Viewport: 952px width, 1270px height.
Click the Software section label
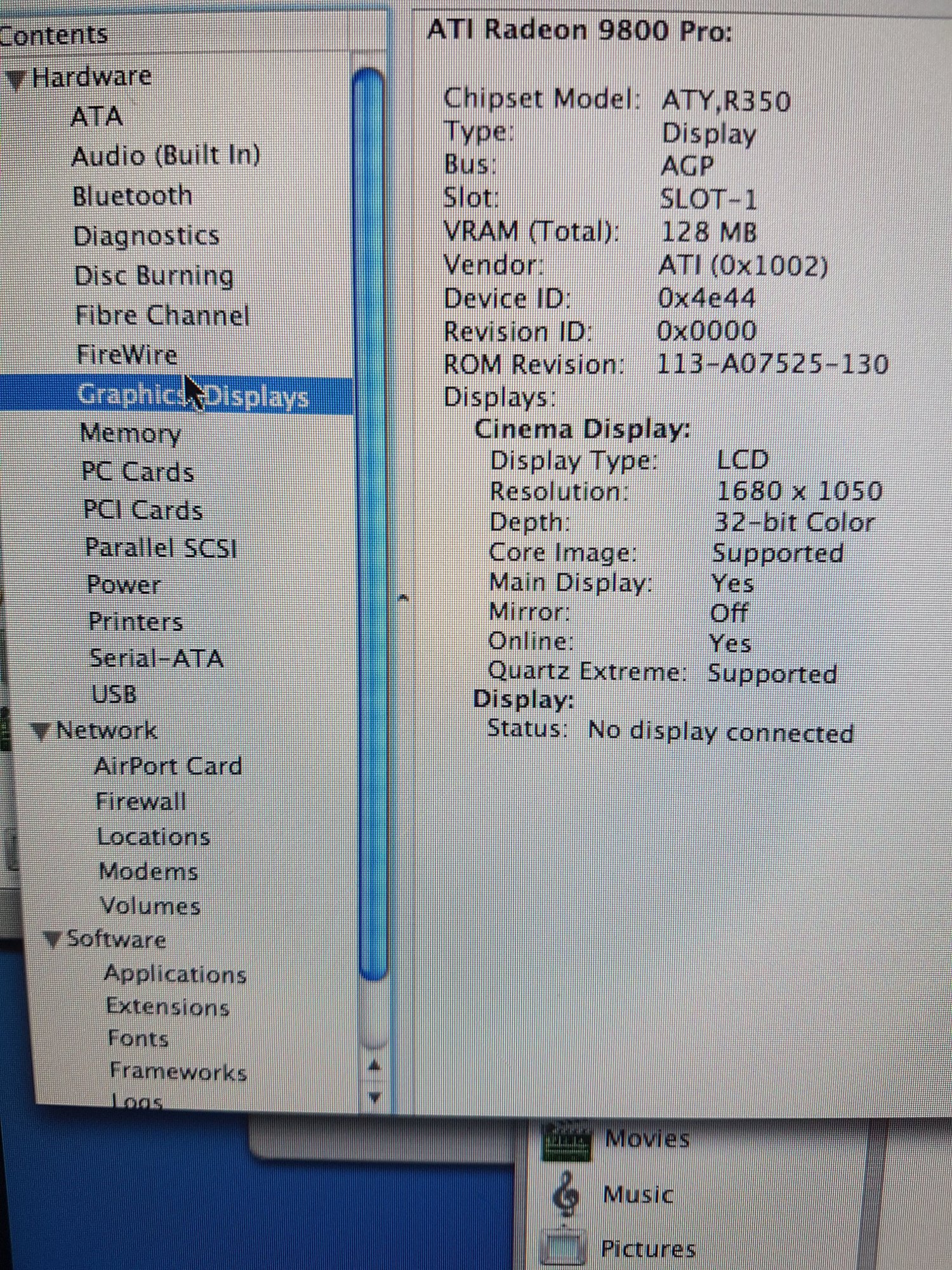point(117,939)
